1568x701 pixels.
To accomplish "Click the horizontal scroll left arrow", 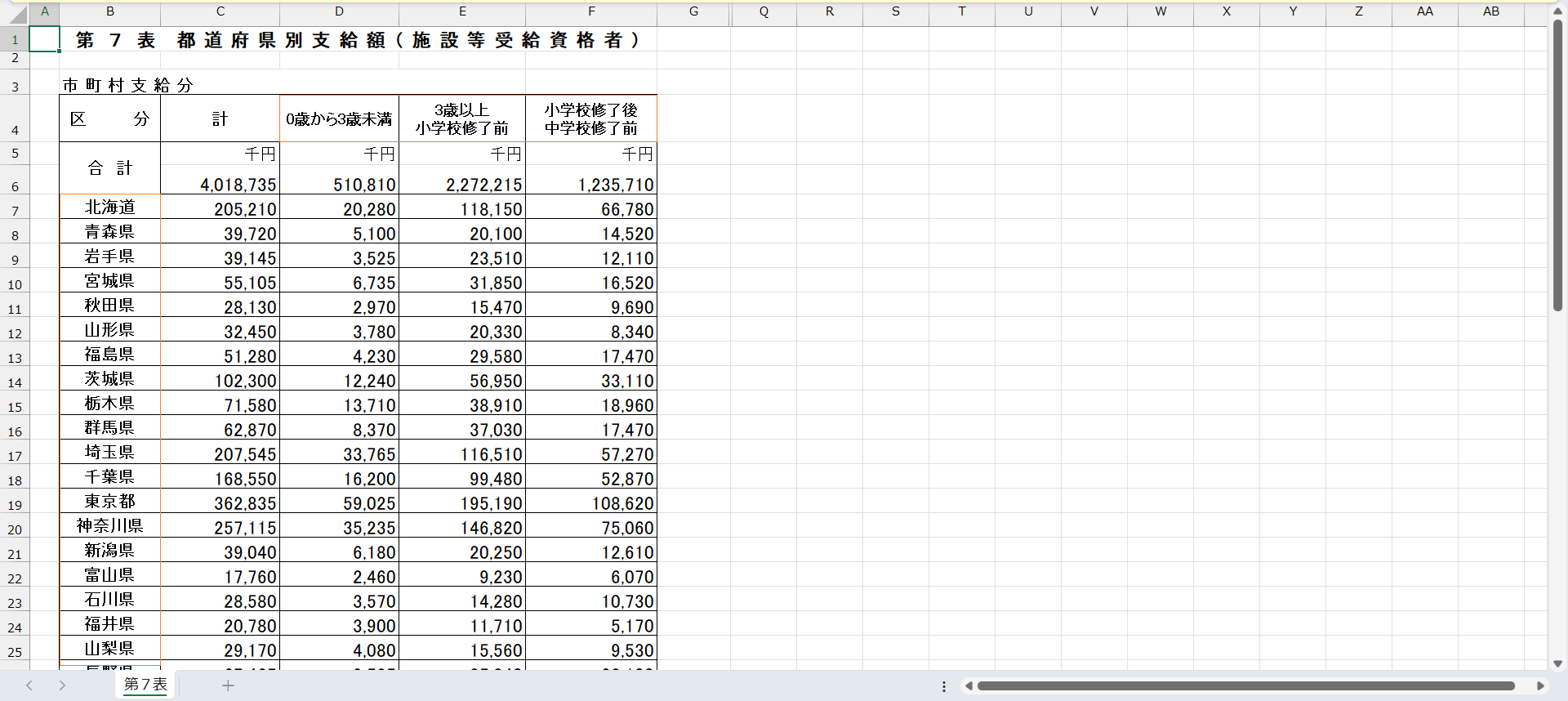I will point(969,686).
